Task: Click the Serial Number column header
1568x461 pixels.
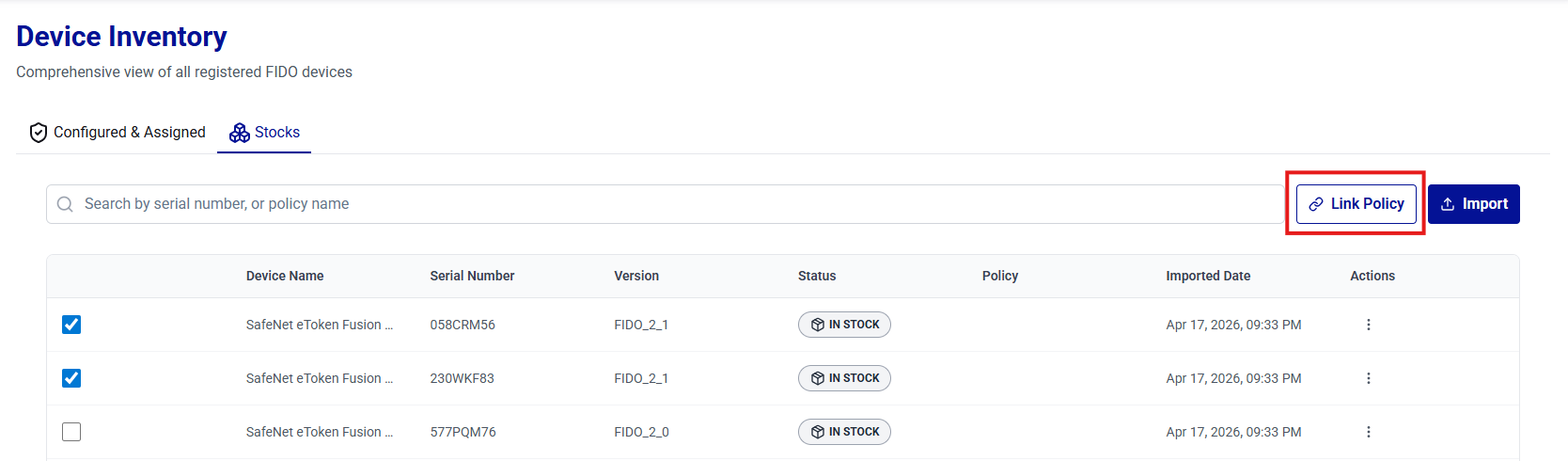Action: coord(472,276)
